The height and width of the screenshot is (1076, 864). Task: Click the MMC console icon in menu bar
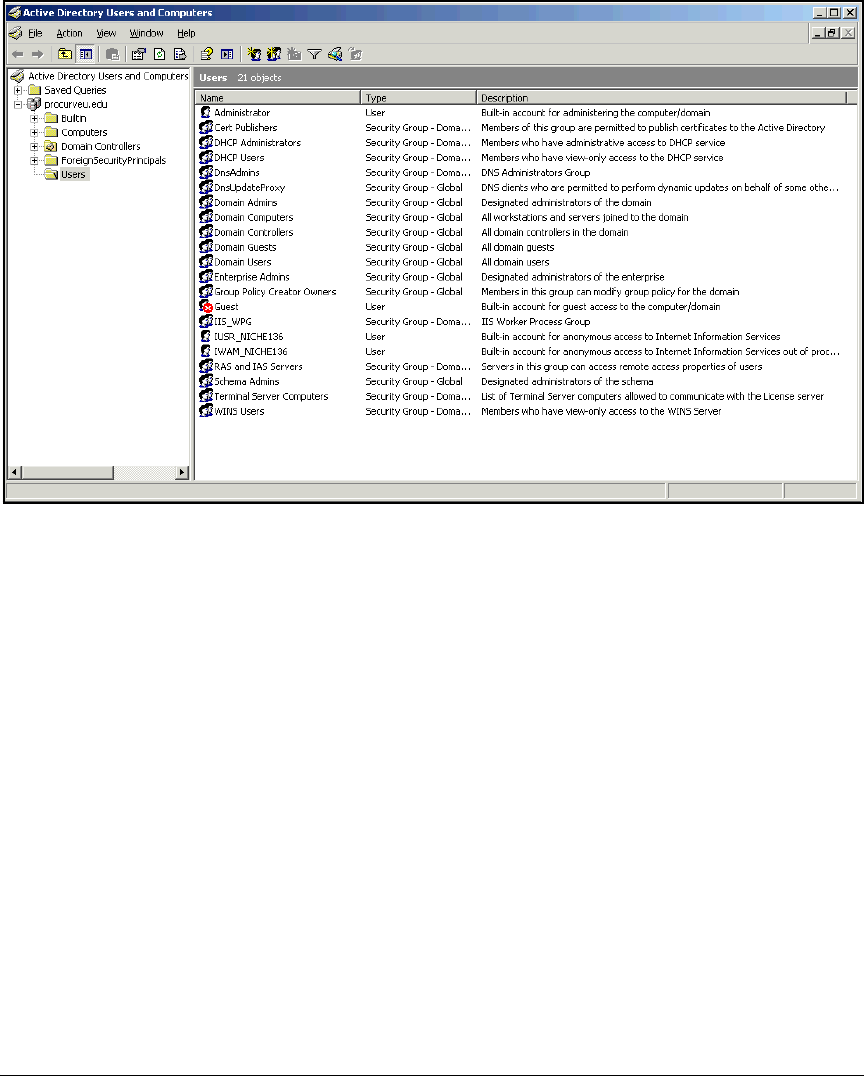click(15, 33)
